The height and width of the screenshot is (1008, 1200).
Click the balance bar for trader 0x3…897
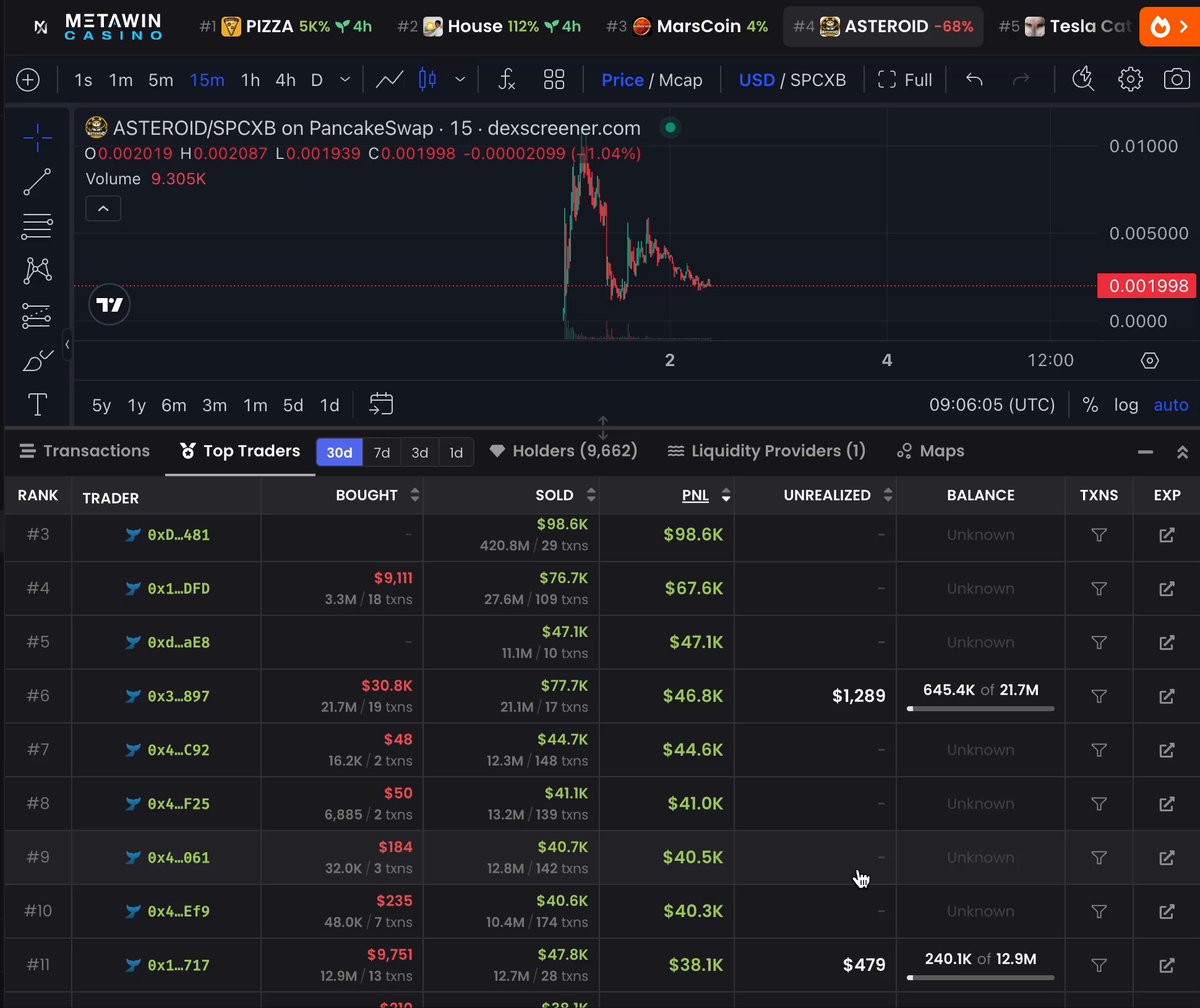coord(980,708)
